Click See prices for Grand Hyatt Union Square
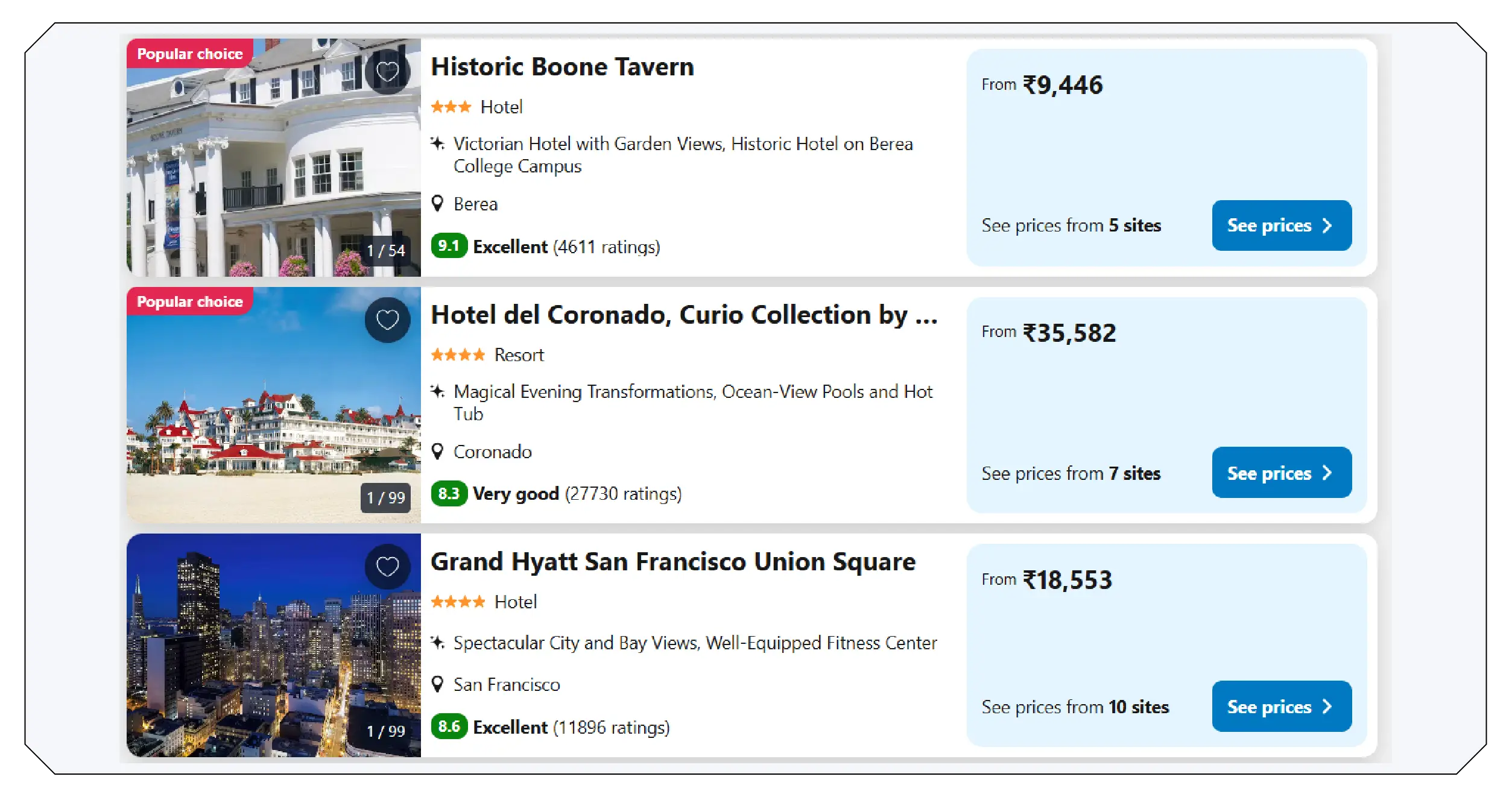1512x797 pixels. [x=1282, y=707]
